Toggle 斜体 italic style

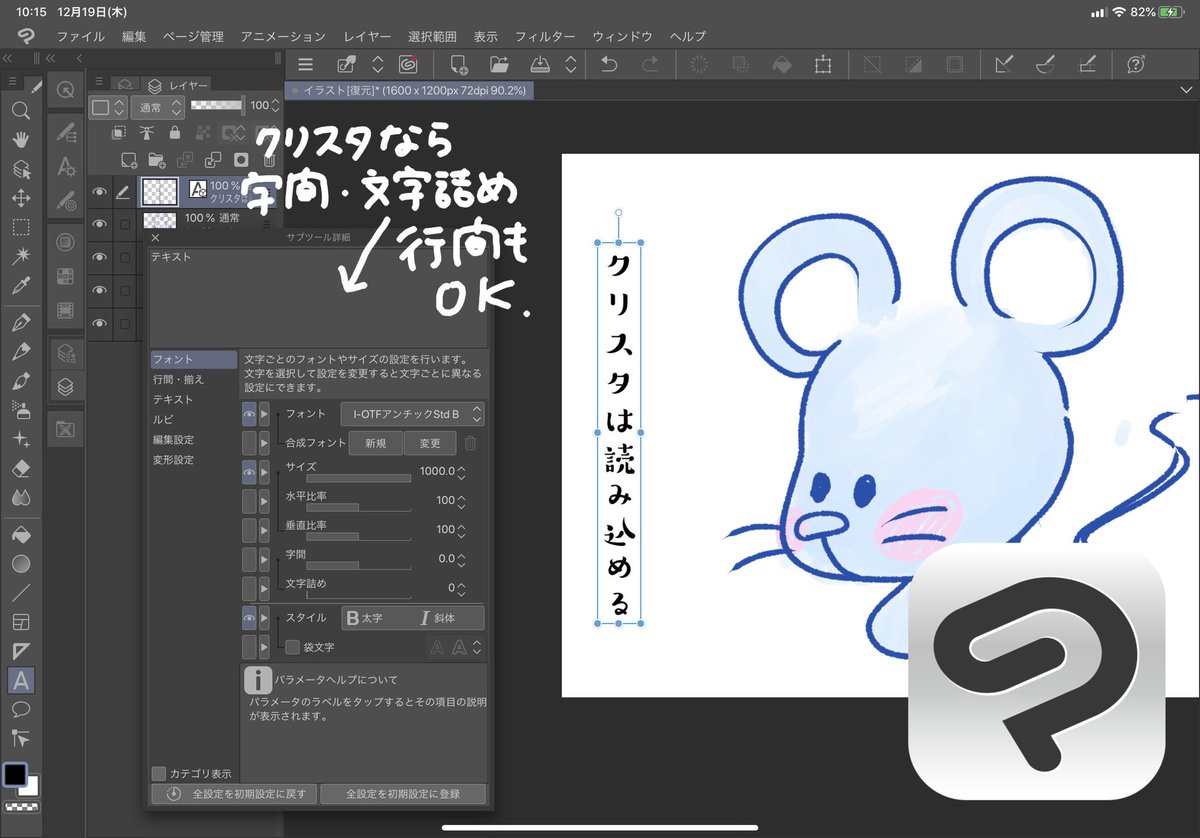pyautogui.click(x=447, y=618)
